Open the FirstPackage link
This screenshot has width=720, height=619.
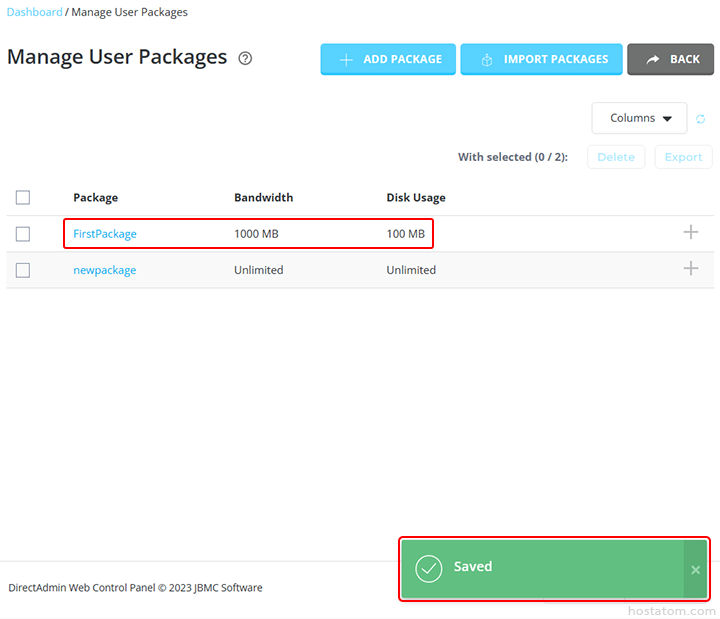point(105,234)
